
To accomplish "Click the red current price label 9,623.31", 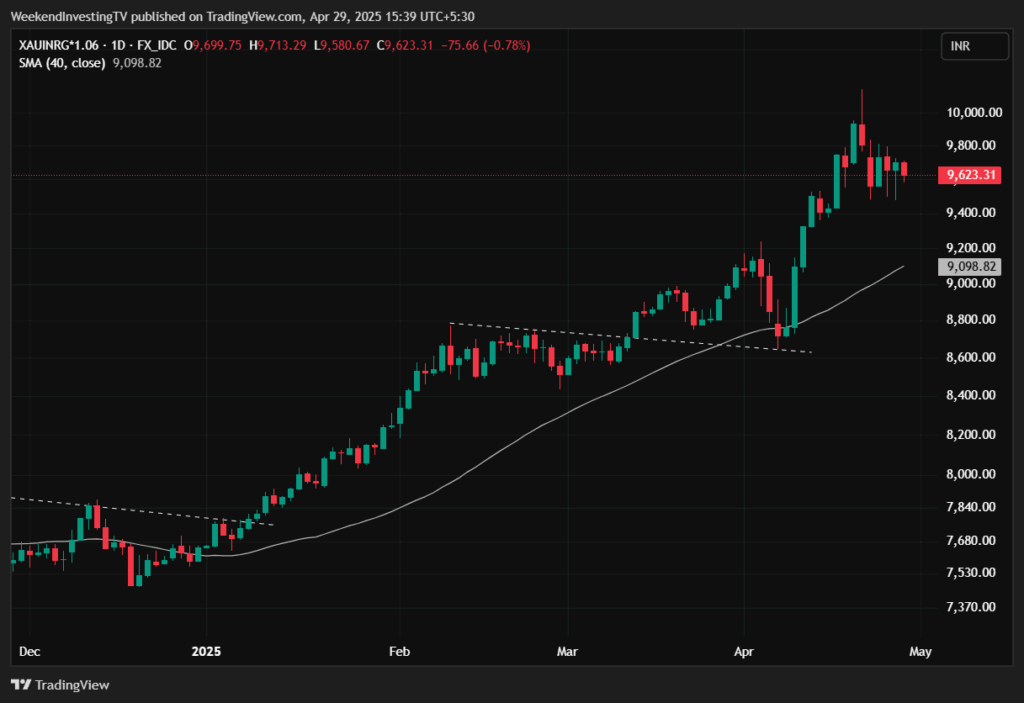I will pos(970,174).
